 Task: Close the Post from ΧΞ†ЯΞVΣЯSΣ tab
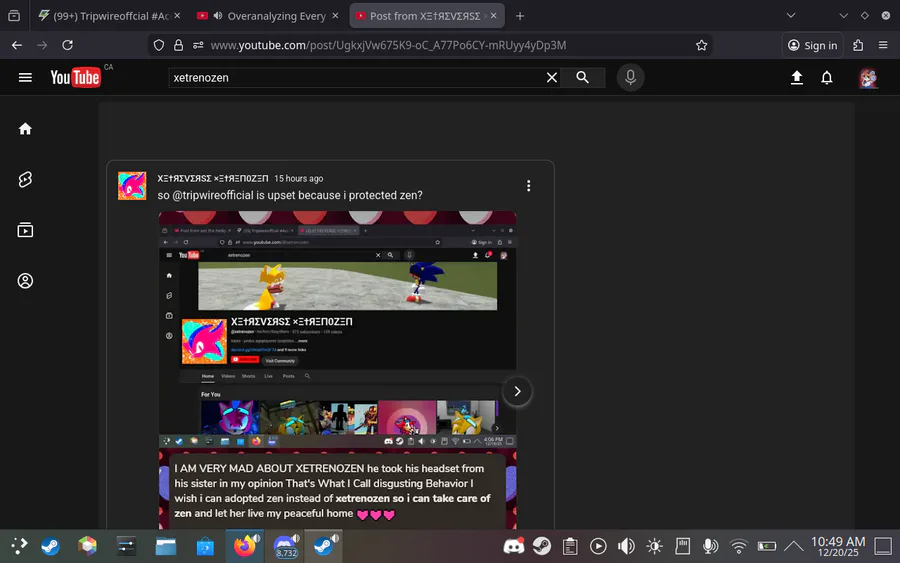point(494,16)
